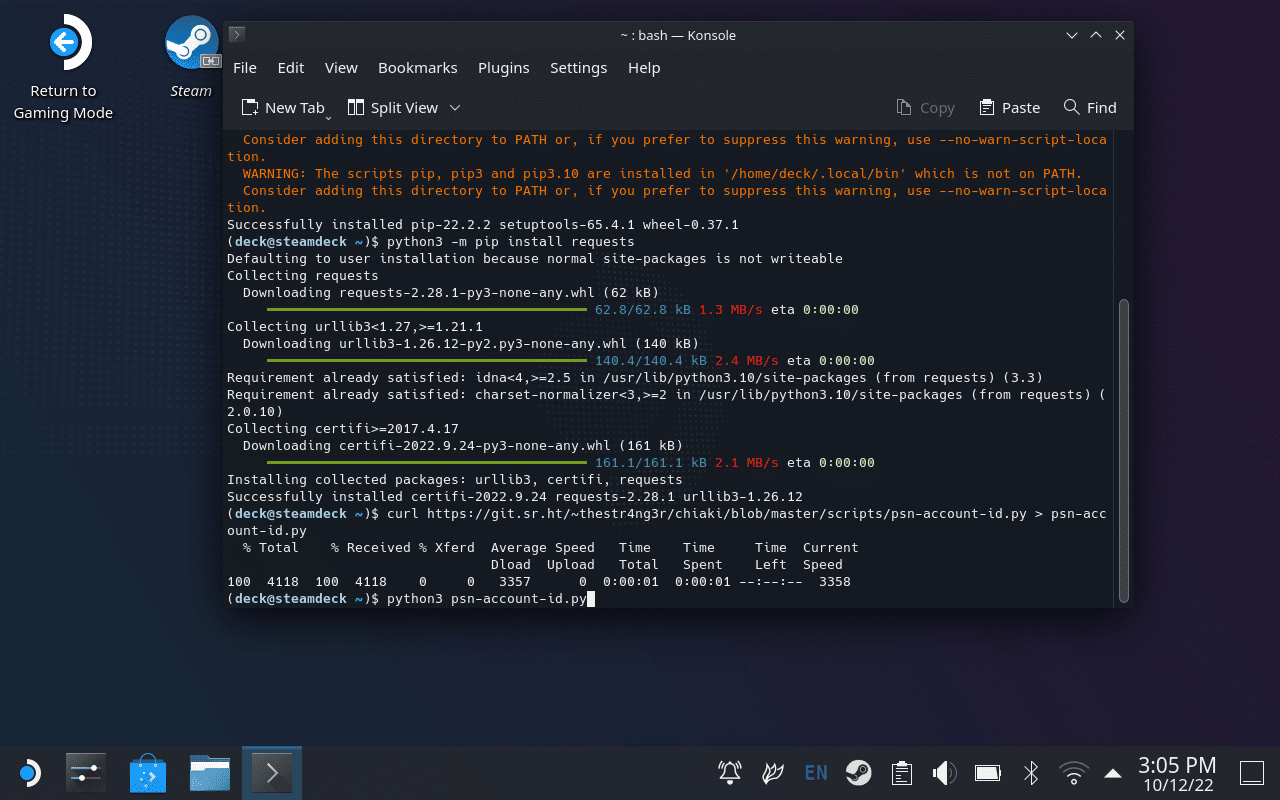Click the Konsole window title bar icon
This screenshot has height=800, width=1280.
coord(237,35)
